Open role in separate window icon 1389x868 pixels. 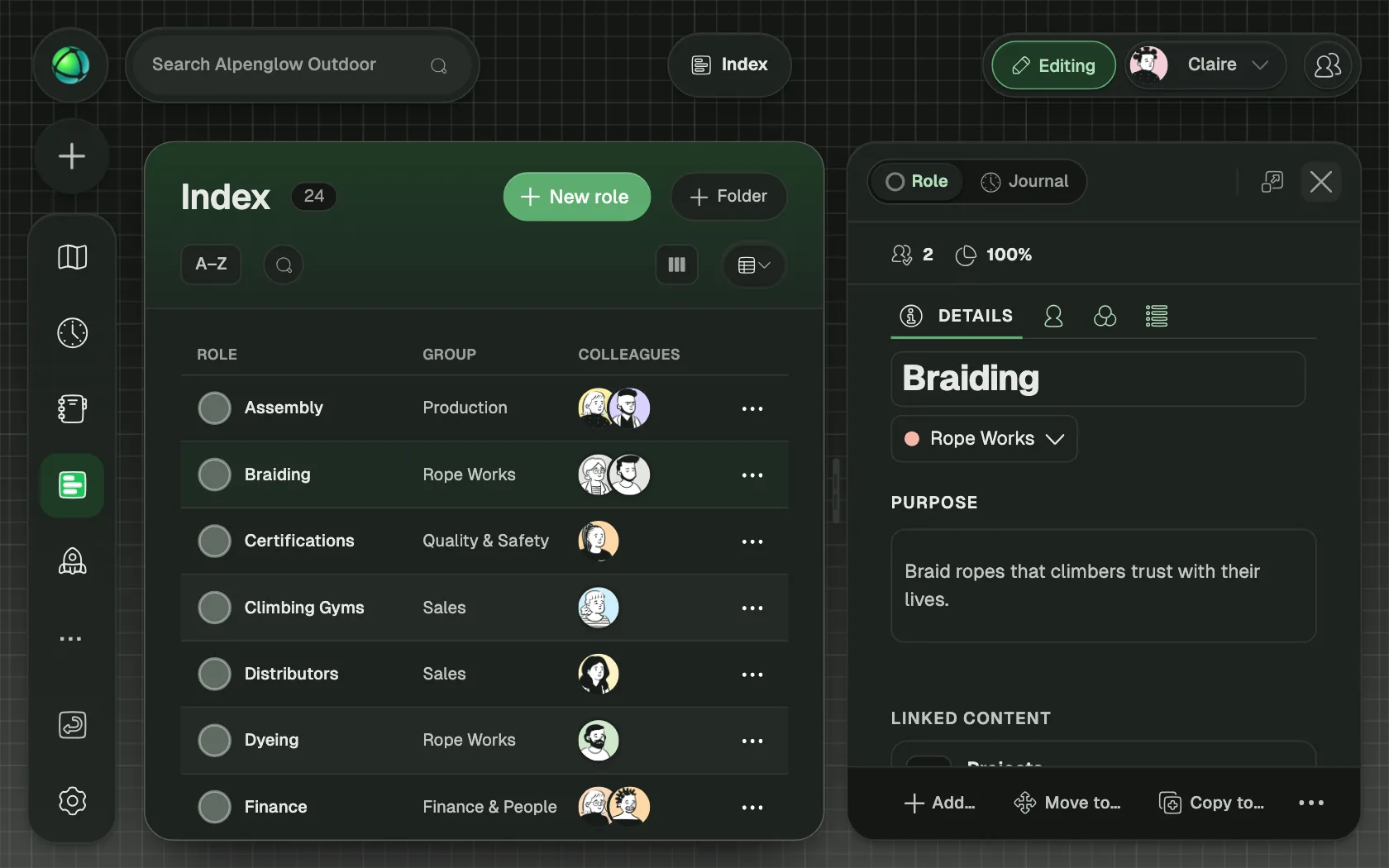[x=1272, y=181]
